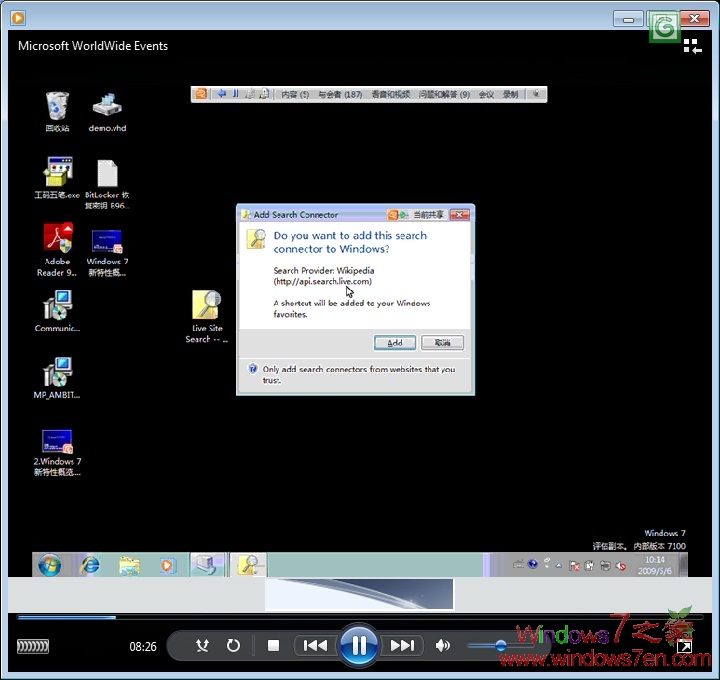Click the Action Center flag tray icon

[574, 566]
